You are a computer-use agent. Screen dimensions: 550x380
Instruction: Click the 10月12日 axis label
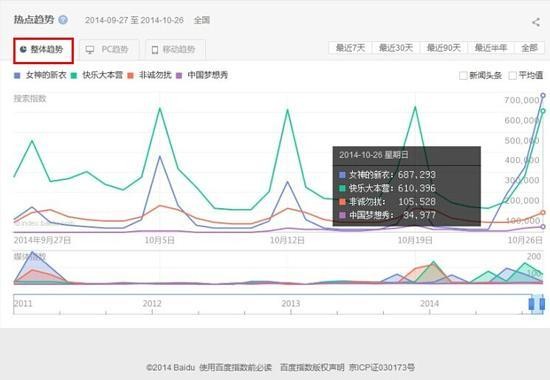tap(287, 240)
